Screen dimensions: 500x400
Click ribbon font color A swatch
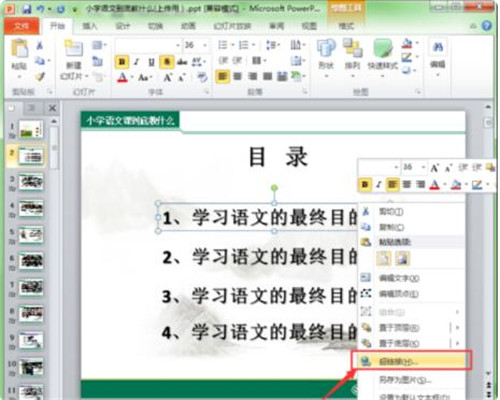click(x=122, y=78)
